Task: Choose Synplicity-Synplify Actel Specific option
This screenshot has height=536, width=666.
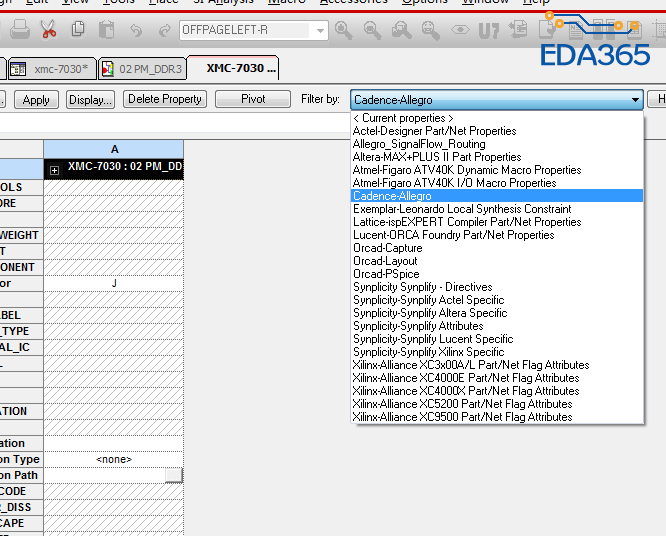Action: [x=497, y=300]
